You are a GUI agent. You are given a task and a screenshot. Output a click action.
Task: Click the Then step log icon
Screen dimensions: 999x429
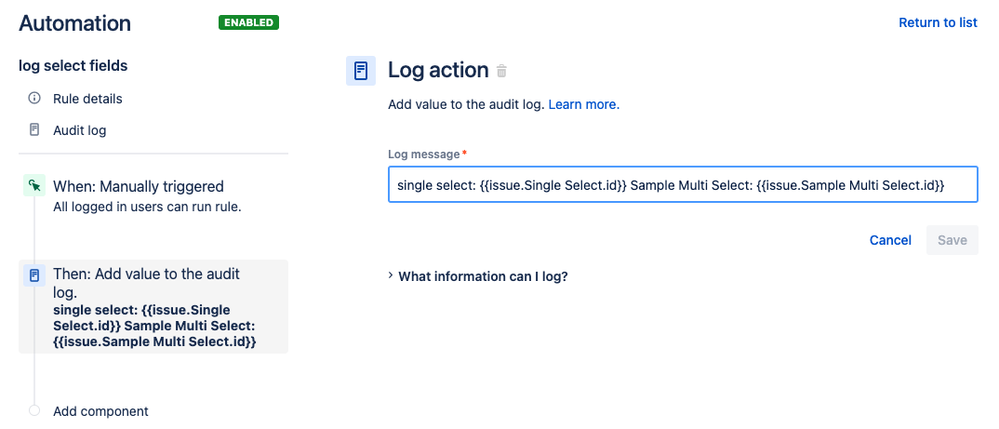(x=34, y=276)
